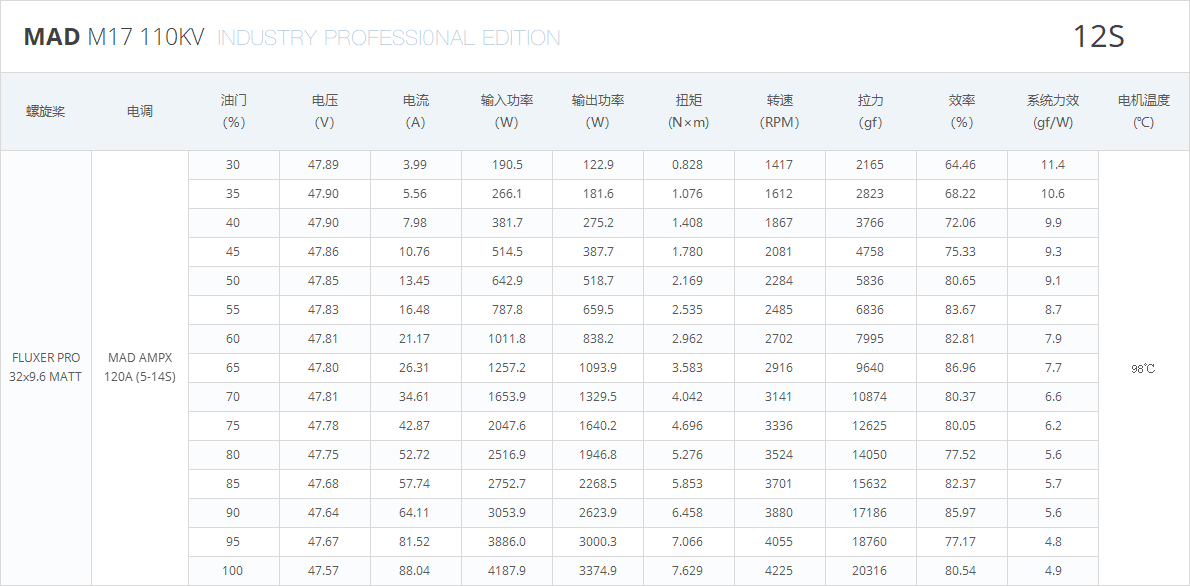Click input power value 787.8
Image resolution: width=1190 pixels, height=586 pixels.
tap(506, 310)
